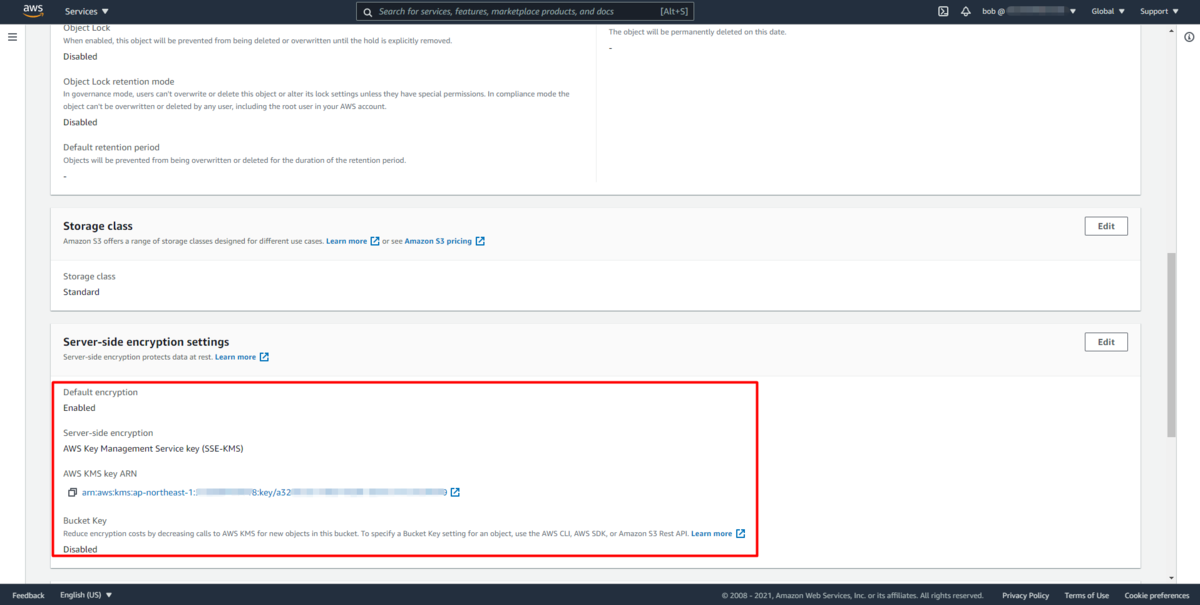Click external-link icon beside Amazon S3 pricing
Image resolution: width=1200 pixels, height=605 pixels.
pos(480,241)
